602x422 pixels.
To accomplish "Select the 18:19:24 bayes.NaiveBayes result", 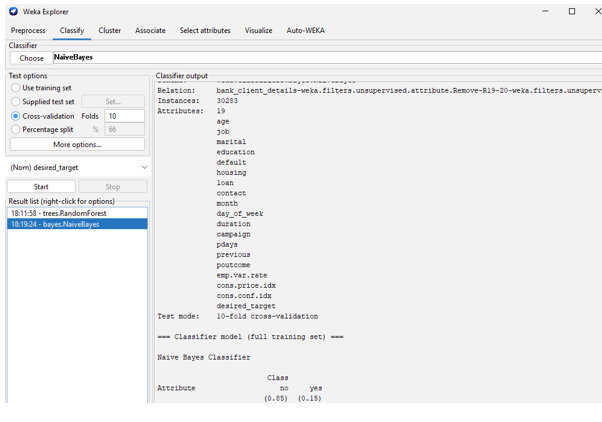I will click(77, 224).
